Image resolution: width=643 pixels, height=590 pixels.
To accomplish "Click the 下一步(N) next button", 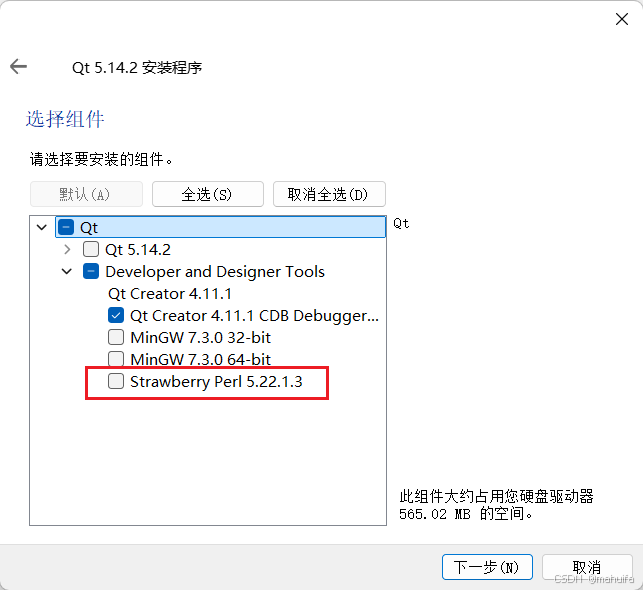I will [487, 567].
